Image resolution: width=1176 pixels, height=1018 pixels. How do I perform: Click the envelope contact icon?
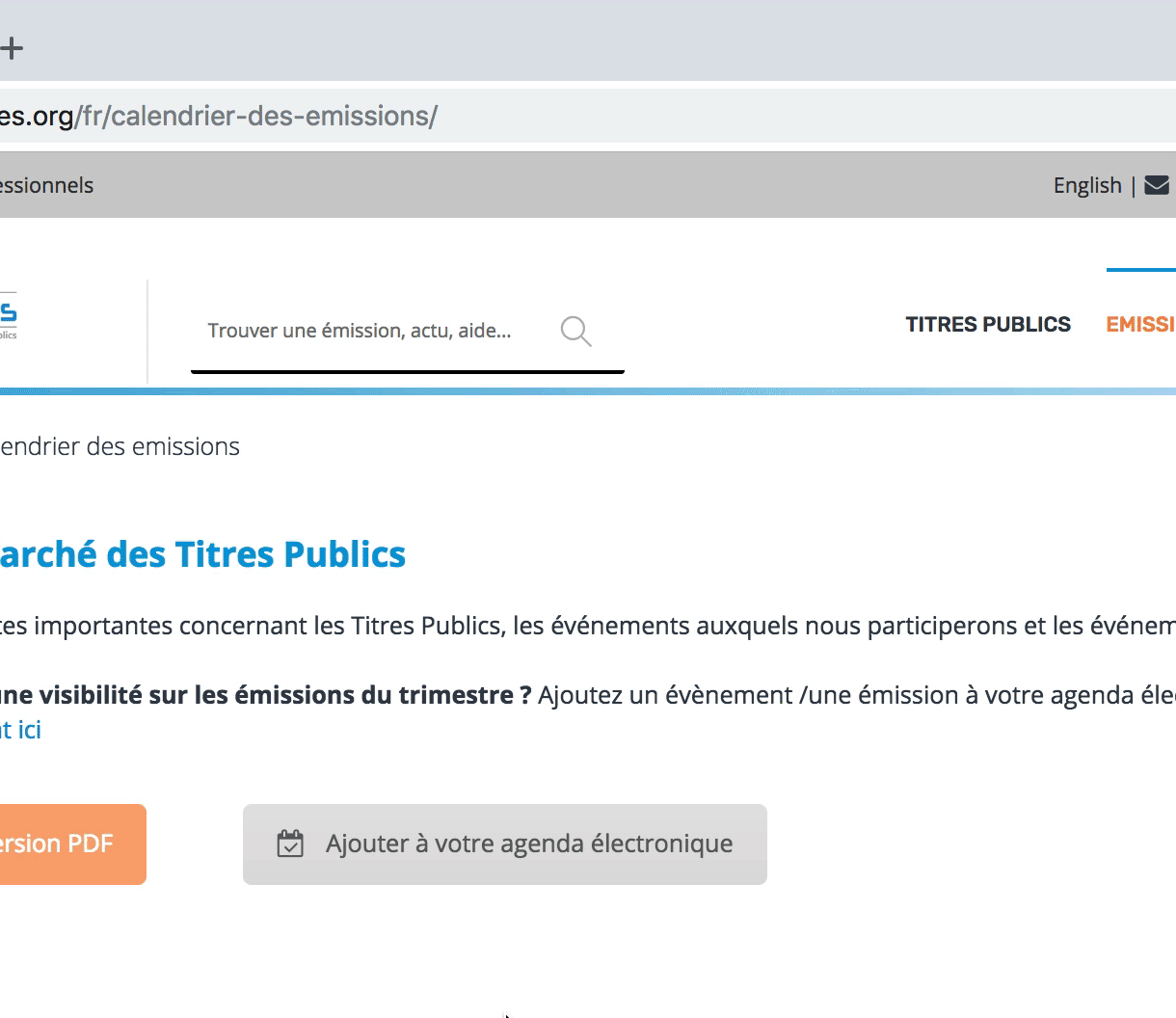tap(1157, 185)
